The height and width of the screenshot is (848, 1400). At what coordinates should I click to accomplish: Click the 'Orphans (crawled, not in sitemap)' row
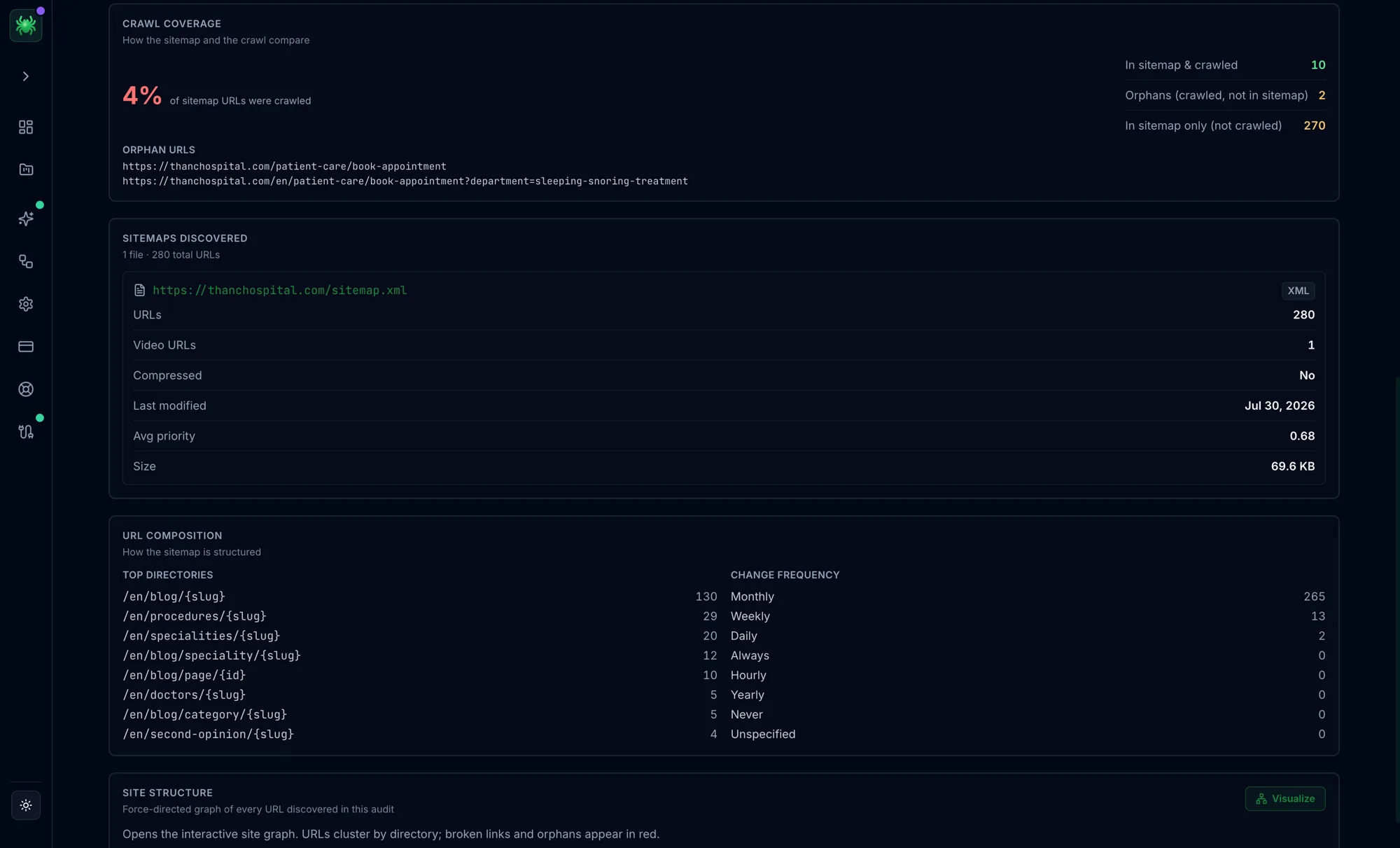[1225, 95]
